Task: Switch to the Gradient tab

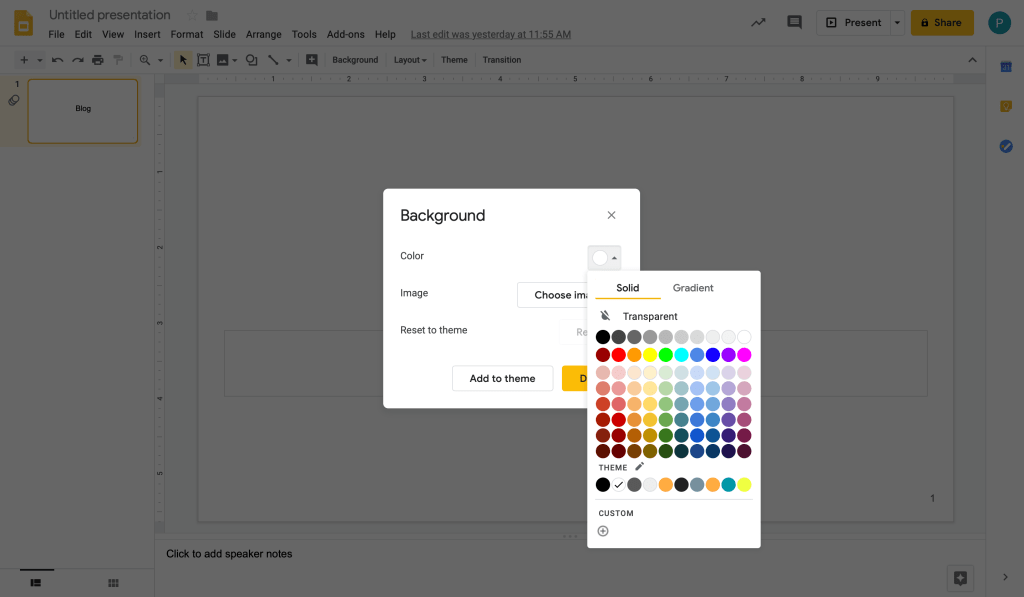Action: point(693,288)
